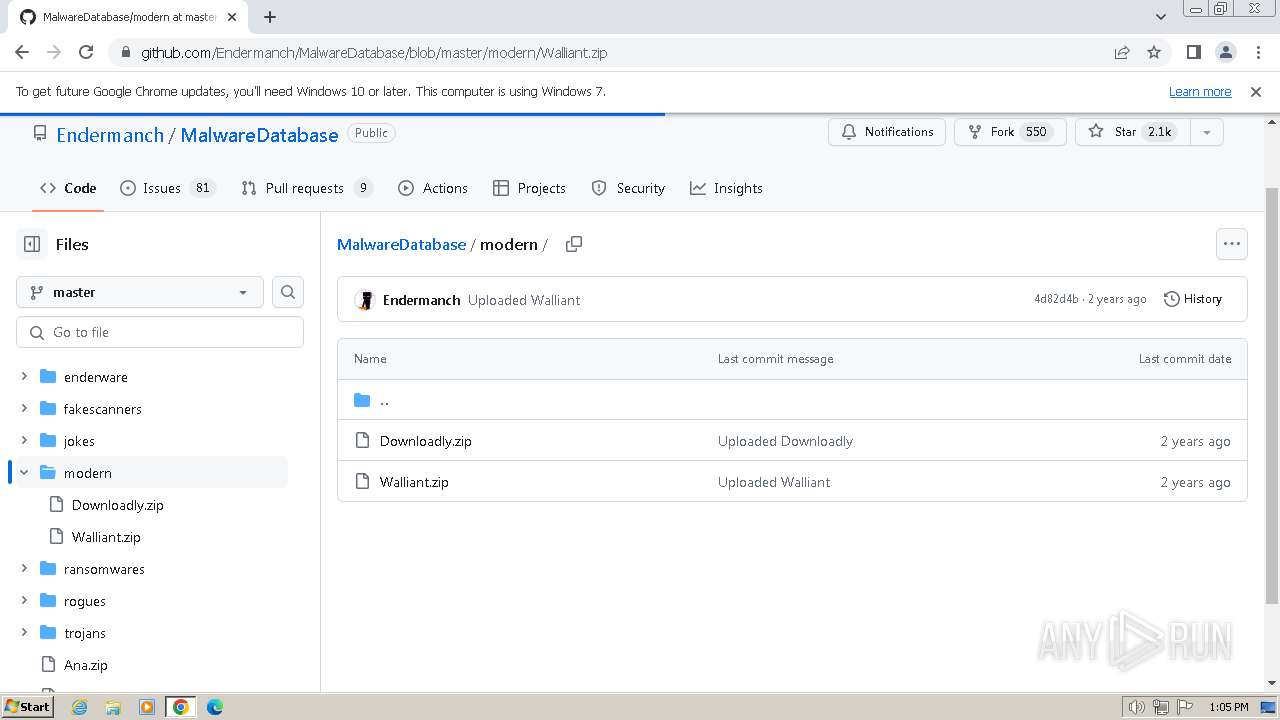Viewport: 1280px width, 720px height.
Task: Open the Pull requests tab
Action: pyautogui.click(x=304, y=188)
